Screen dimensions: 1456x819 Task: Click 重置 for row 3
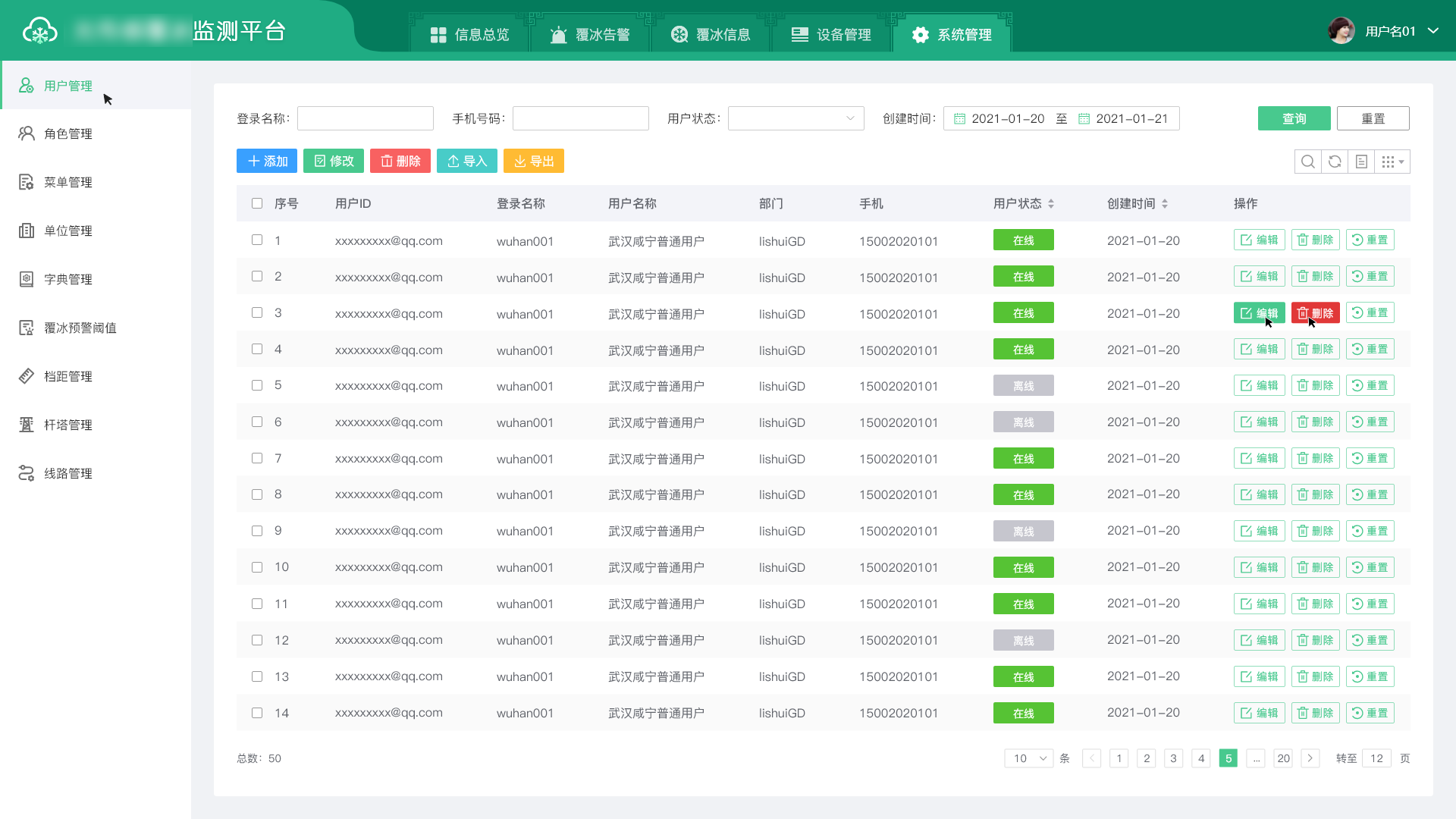click(x=1370, y=313)
